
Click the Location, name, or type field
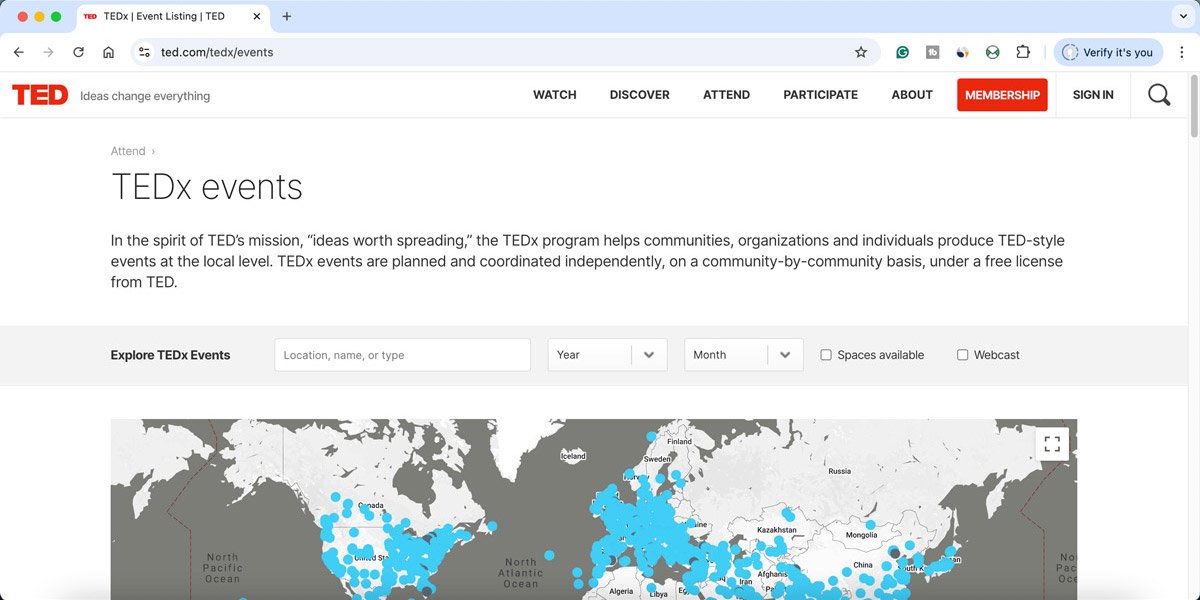point(402,355)
